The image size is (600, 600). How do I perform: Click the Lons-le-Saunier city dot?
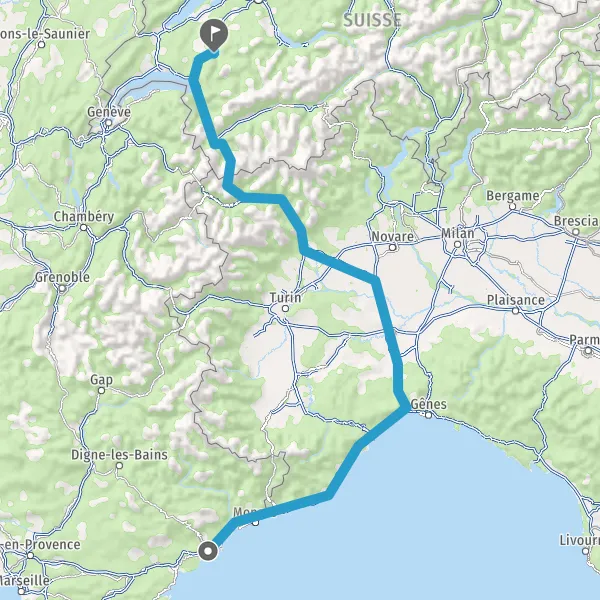pyautogui.click(x=41, y=44)
